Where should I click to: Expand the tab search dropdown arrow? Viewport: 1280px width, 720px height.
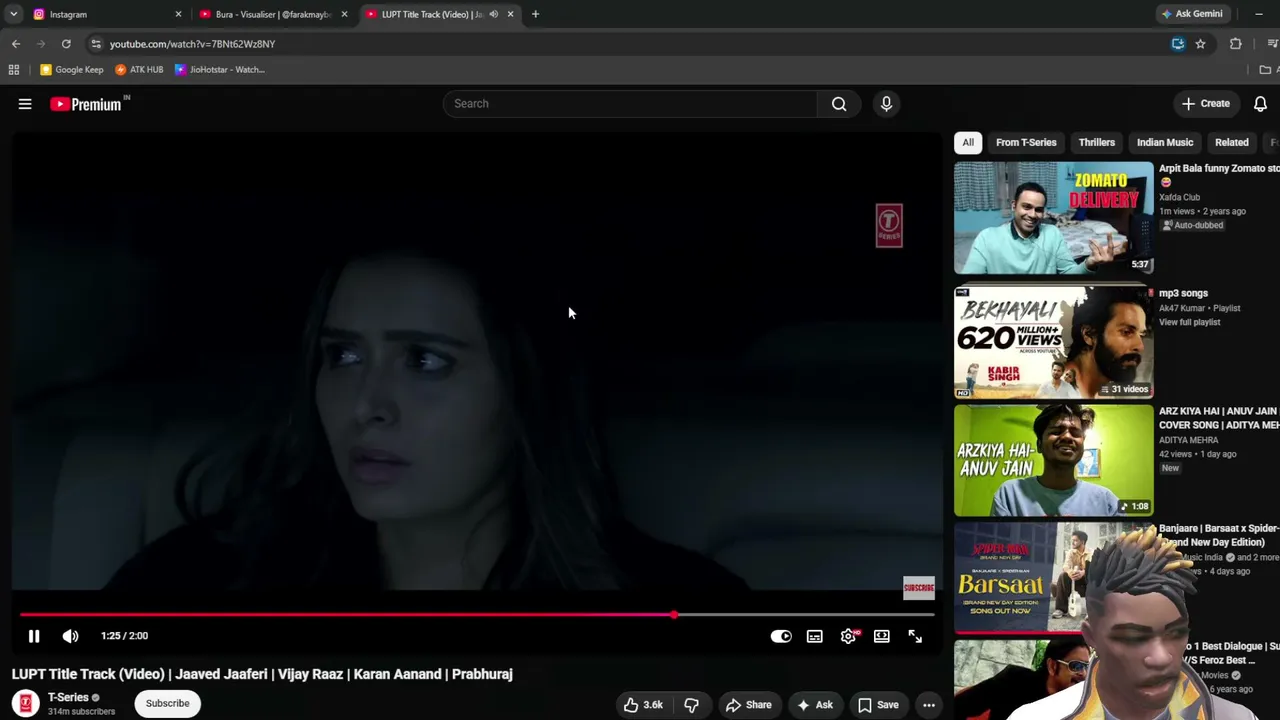[14, 14]
